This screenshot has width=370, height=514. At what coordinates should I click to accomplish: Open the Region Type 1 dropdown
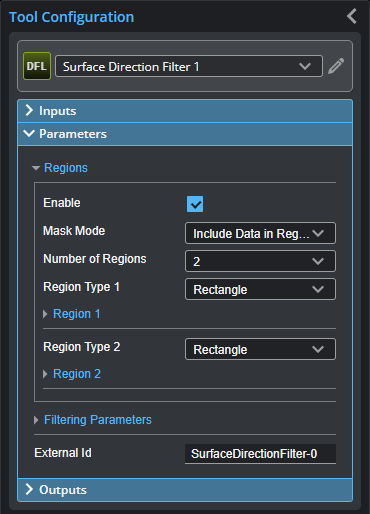pos(260,289)
